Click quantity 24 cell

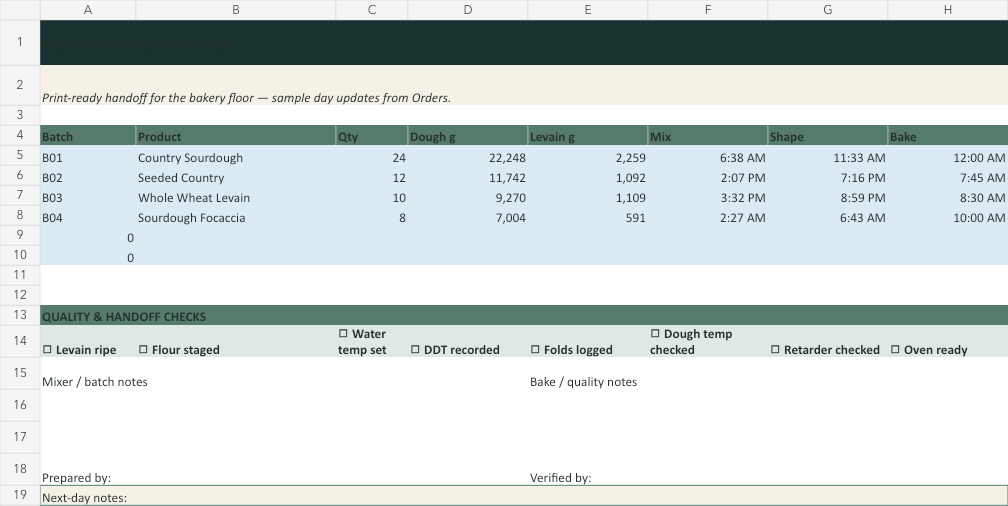point(372,156)
